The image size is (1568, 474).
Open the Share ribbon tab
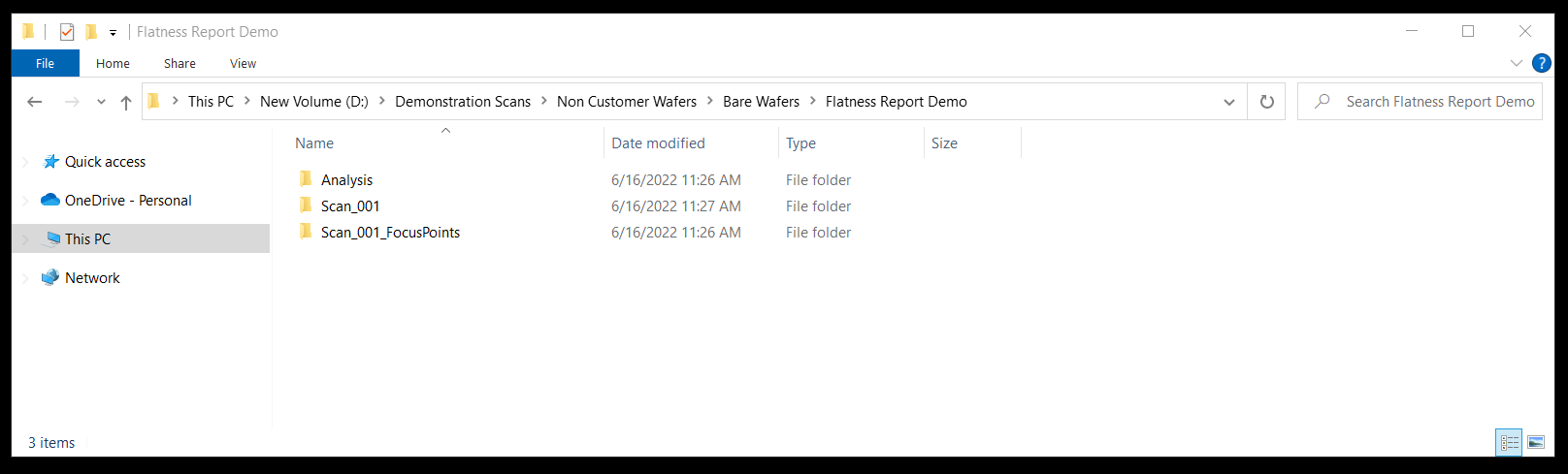click(x=180, y=63)
